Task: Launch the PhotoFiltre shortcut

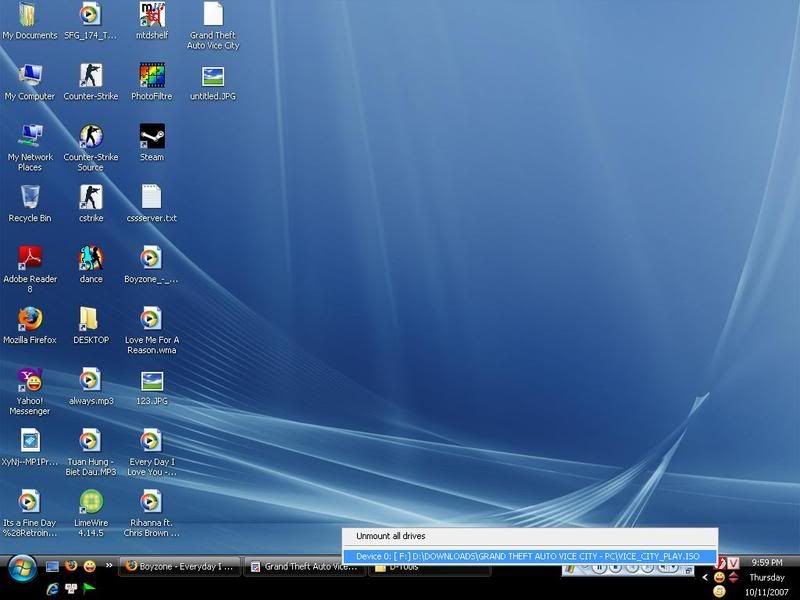Action: pyautogui.click(x=152, y=82)
